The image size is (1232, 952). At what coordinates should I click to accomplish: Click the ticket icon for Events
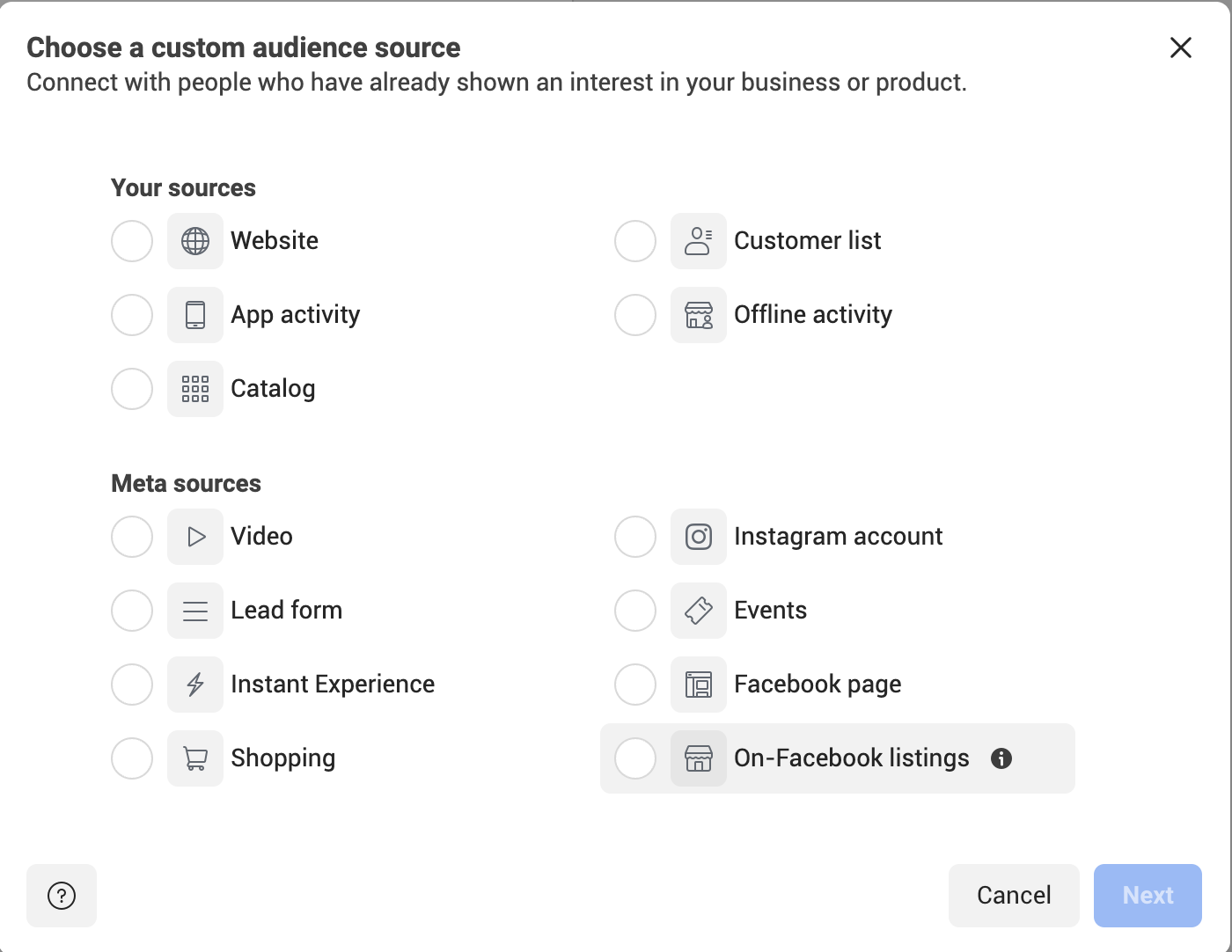699,611
